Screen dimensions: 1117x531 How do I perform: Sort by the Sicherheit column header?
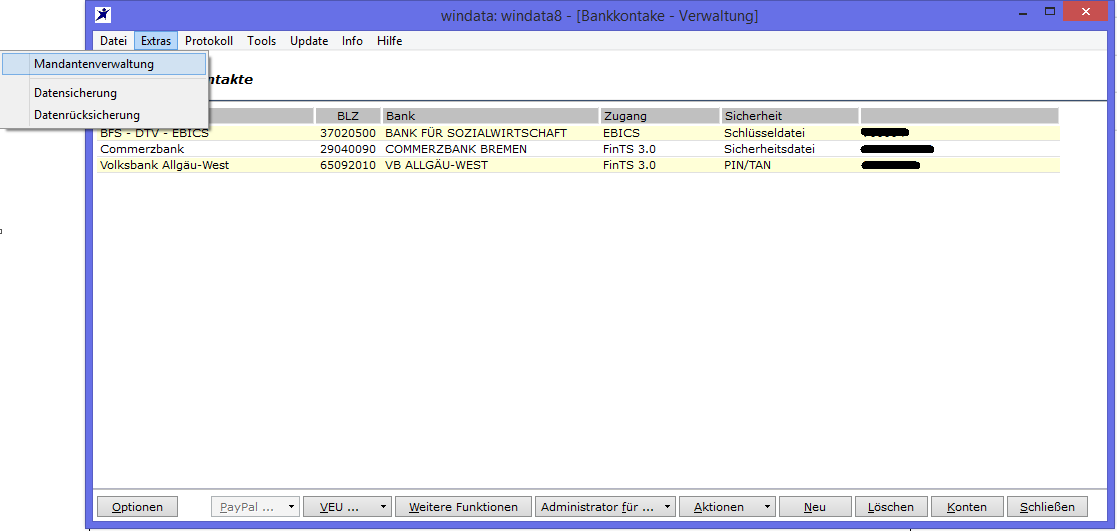click(790, 115)
